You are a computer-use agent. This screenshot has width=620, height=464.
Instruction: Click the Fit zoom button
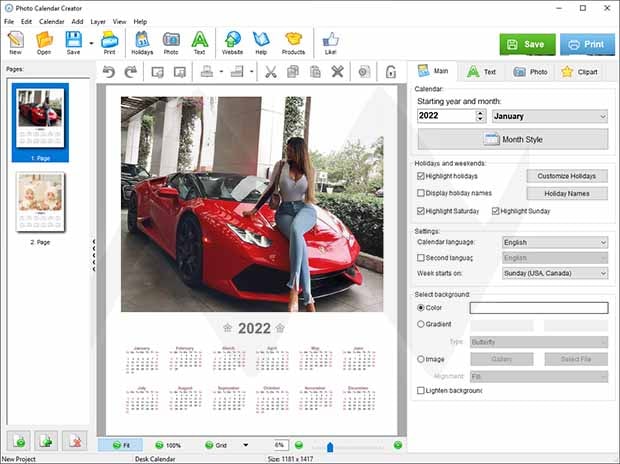click(121, 445)
